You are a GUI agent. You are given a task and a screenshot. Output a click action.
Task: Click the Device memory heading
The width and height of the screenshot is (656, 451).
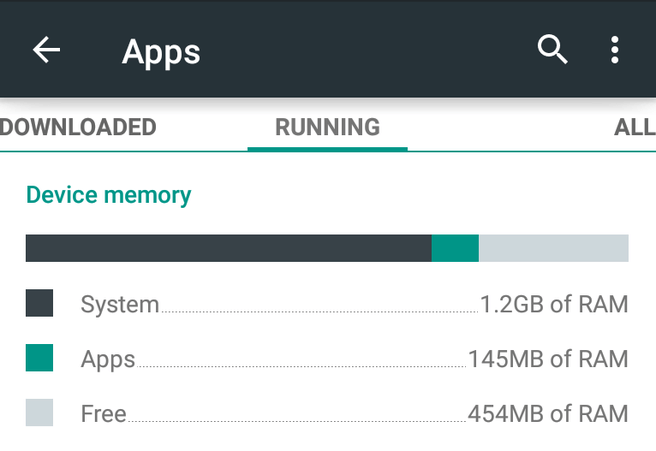coord(108,194)
